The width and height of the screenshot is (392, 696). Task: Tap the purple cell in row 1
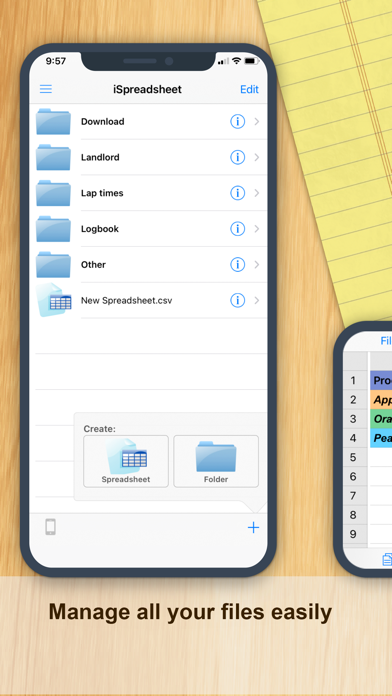click(x=381, y=380)
